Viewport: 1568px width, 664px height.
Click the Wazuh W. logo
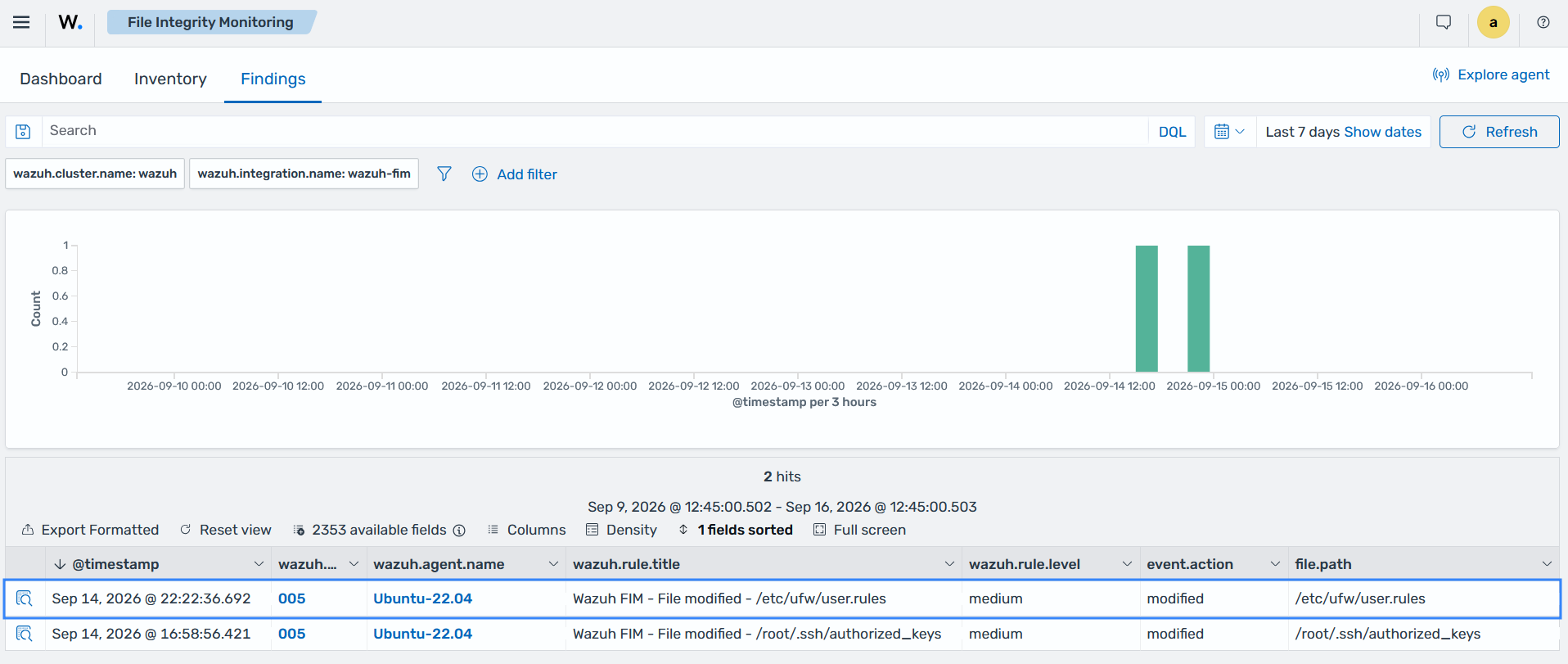point(70,22)
